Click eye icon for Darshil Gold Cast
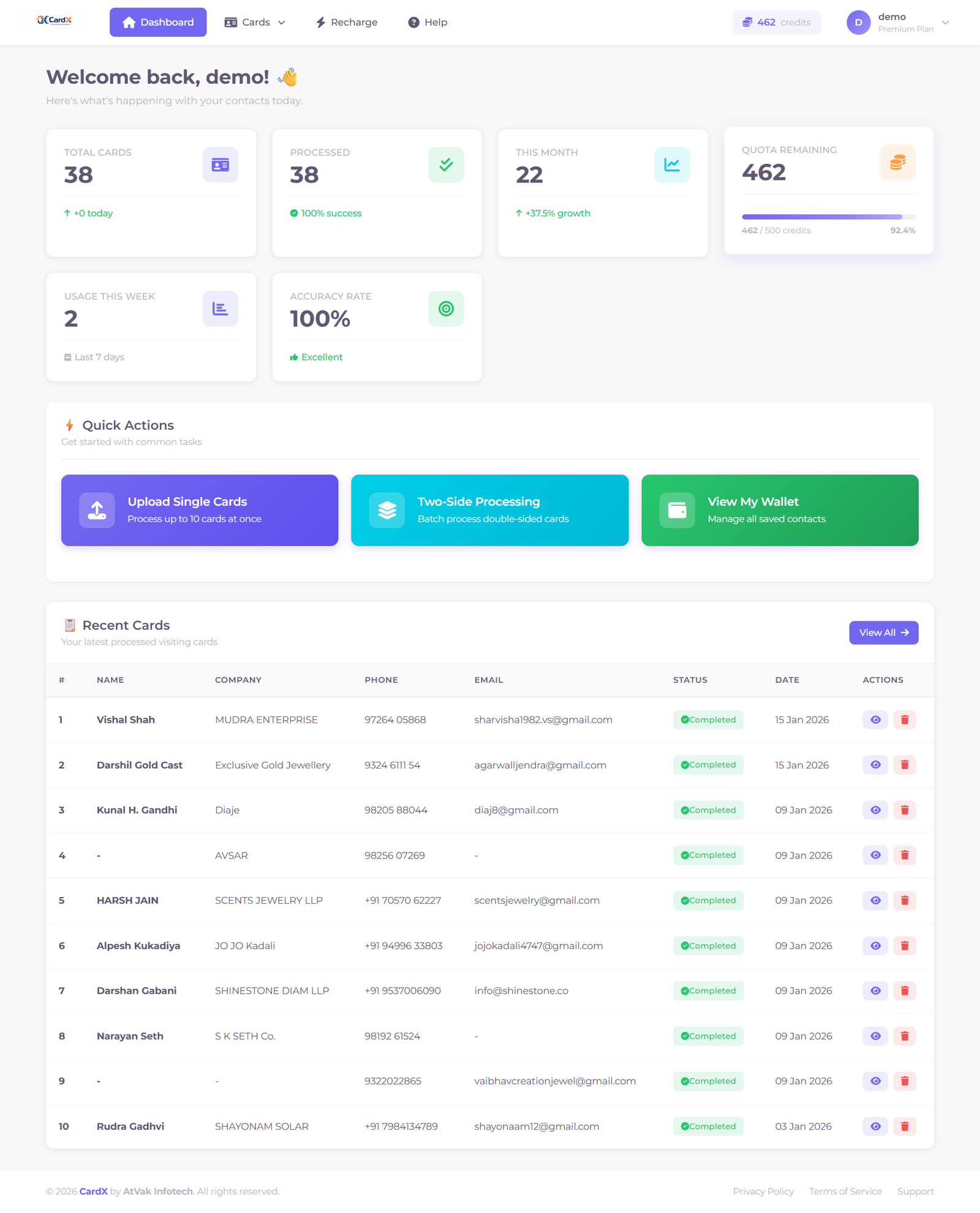This screenshot has height=1213, width=980. click(x=875, y=765)
